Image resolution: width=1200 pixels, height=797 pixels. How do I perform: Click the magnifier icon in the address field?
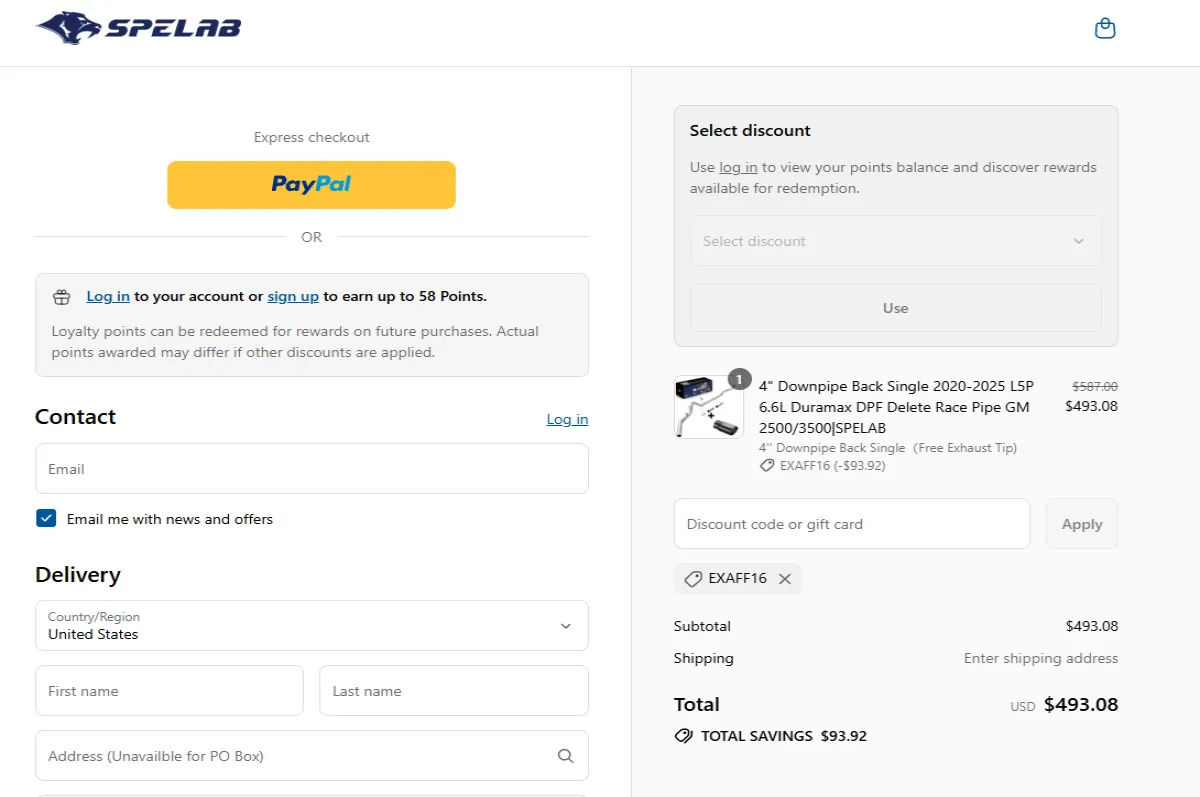click(x=566, y=756)
